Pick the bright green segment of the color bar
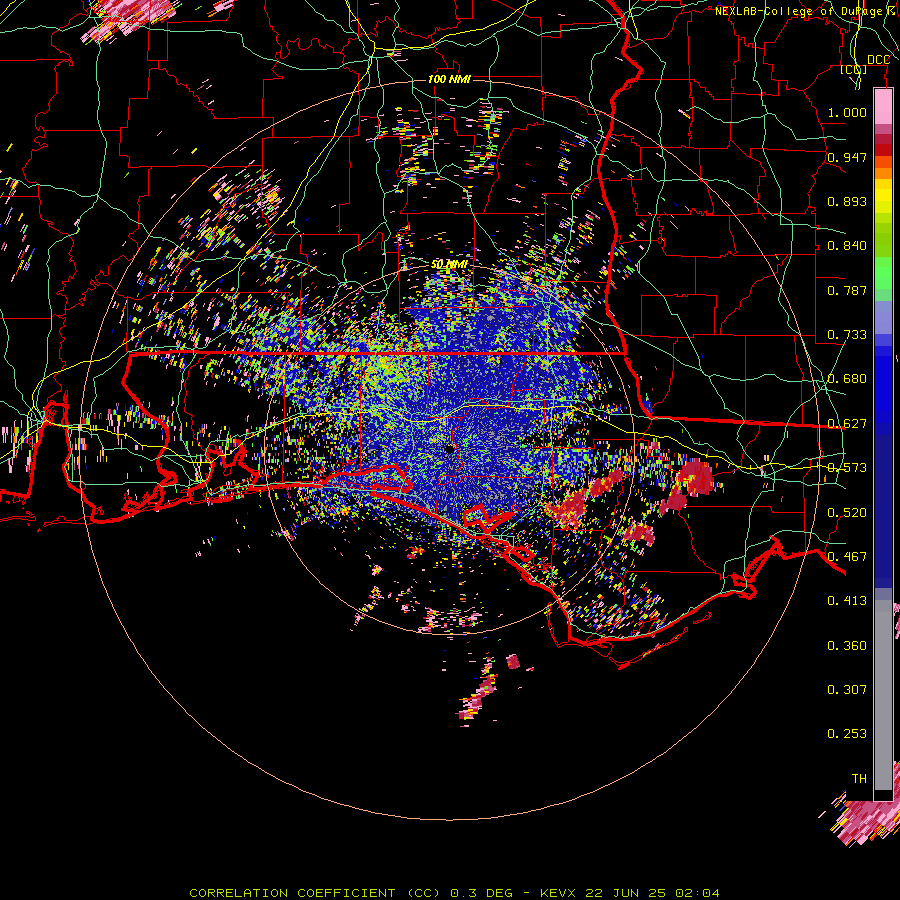The height and width of the screenshot is (900, 900). coord(883,273)
